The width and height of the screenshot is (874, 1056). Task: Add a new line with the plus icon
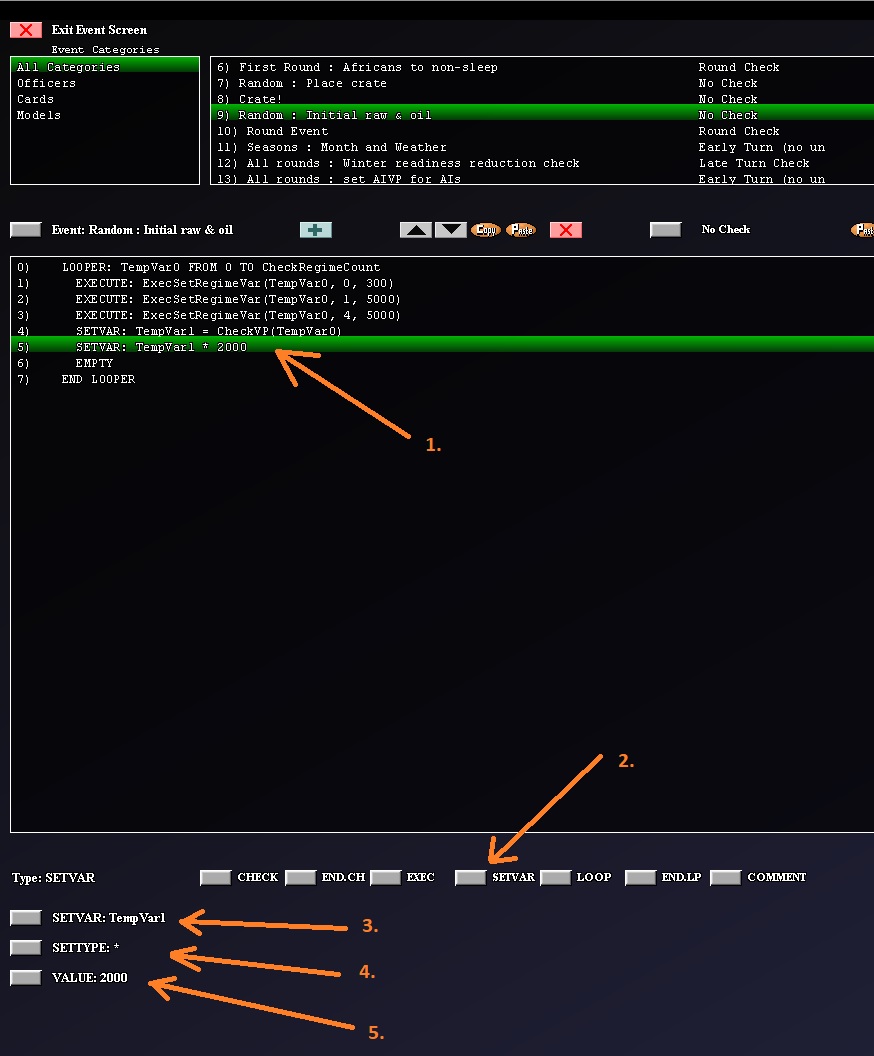click(x=315, y=230)
